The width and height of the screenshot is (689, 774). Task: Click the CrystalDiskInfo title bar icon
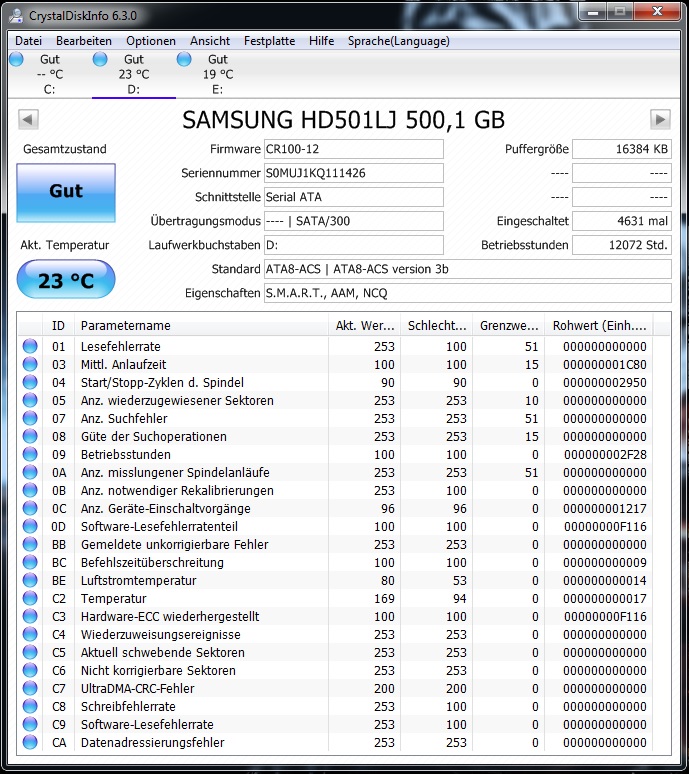coord(16,15)
